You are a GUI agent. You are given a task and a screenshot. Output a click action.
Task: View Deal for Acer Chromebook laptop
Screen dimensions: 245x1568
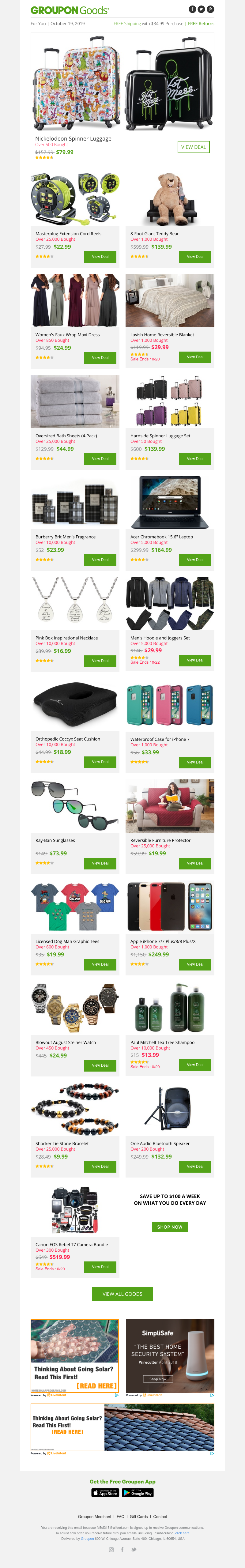pos(195,560)
